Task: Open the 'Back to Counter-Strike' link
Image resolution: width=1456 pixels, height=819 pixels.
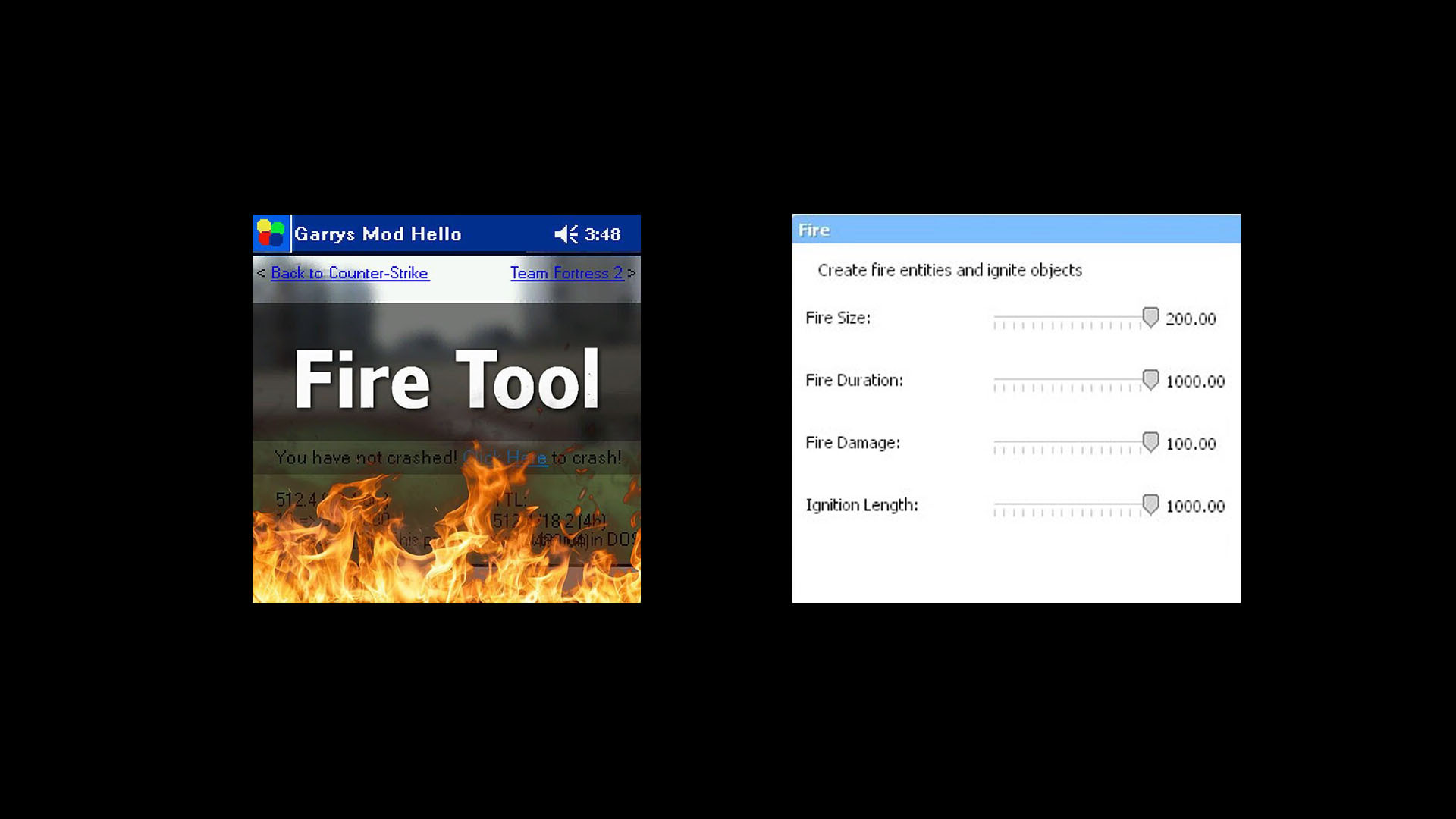Action: click(x=350, y=273)
